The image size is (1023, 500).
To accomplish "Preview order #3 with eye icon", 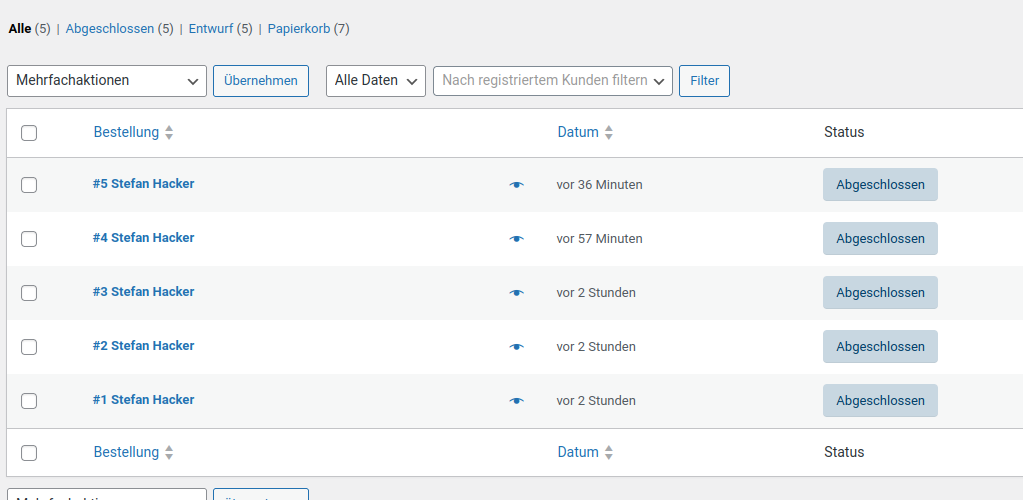I will point(516,293).
